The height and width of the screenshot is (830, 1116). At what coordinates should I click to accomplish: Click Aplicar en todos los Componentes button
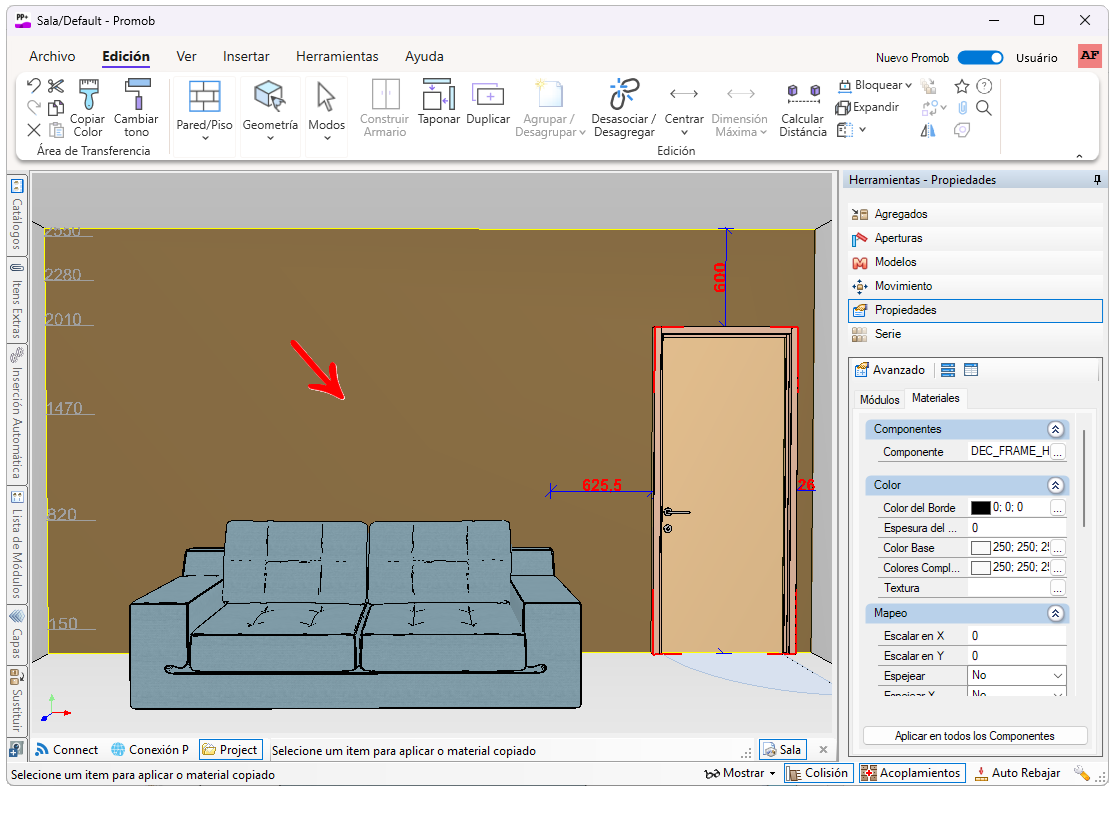point(974,736)
